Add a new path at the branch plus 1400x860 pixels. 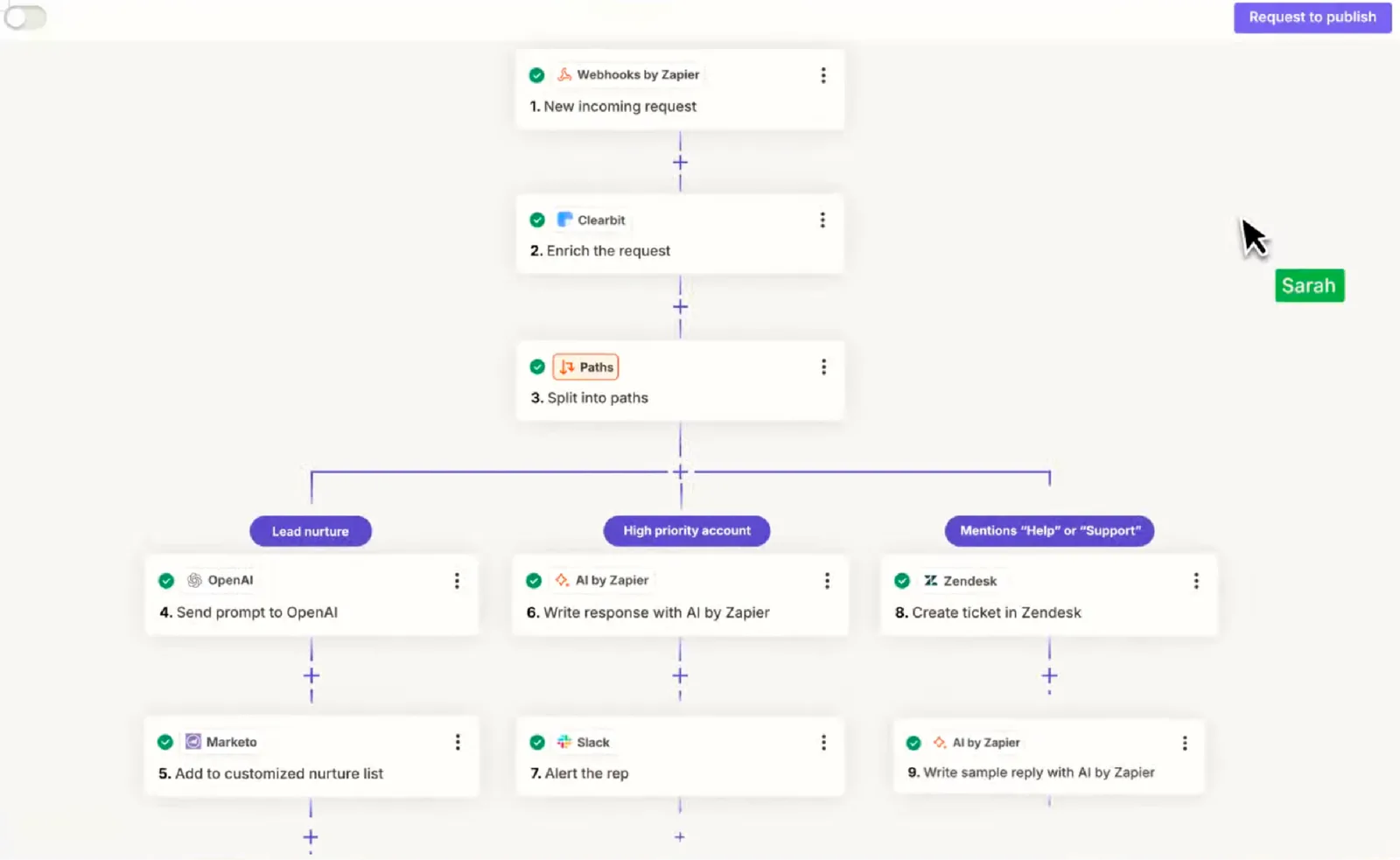[x=680, y=472]
